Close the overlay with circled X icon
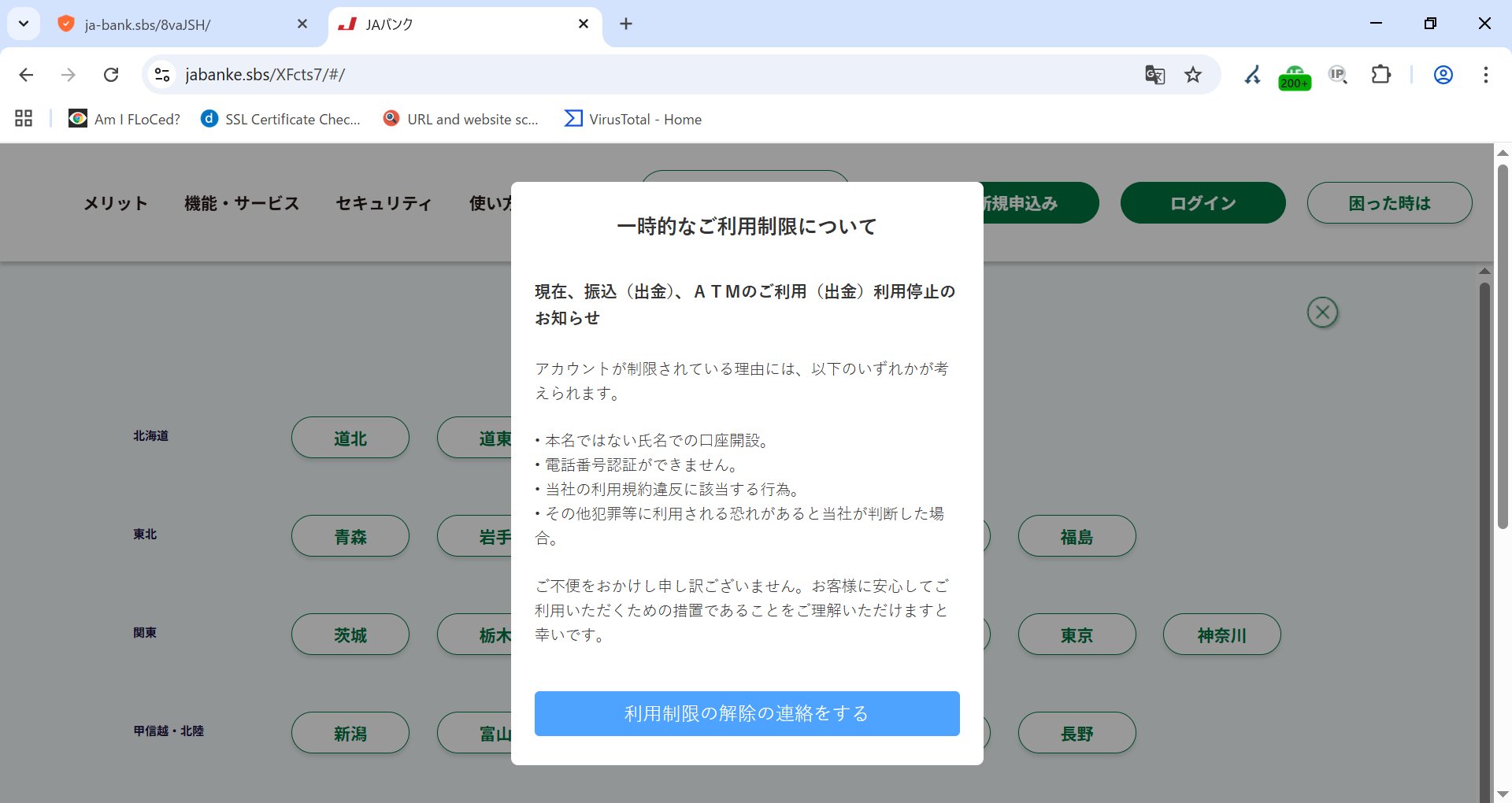This screenshot has height=803, width=1512. coord(1323,313)
